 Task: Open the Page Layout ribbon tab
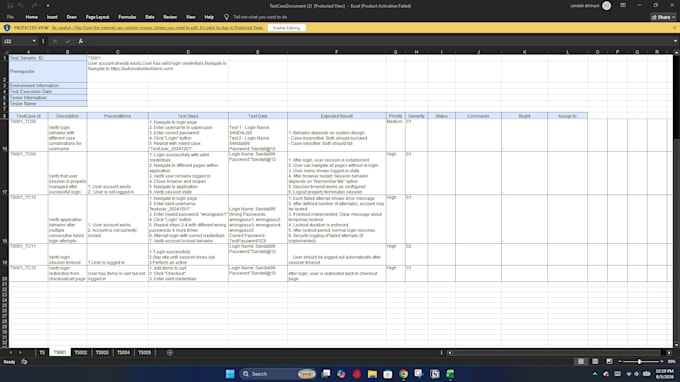point(97,17)
